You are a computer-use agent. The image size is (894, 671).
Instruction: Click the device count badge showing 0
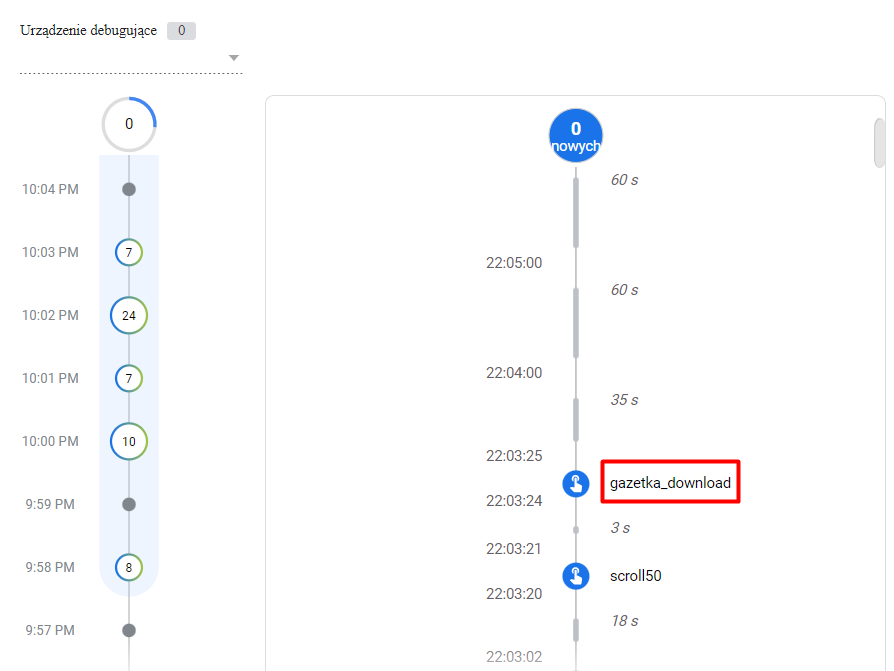click(x=181, y=31)
